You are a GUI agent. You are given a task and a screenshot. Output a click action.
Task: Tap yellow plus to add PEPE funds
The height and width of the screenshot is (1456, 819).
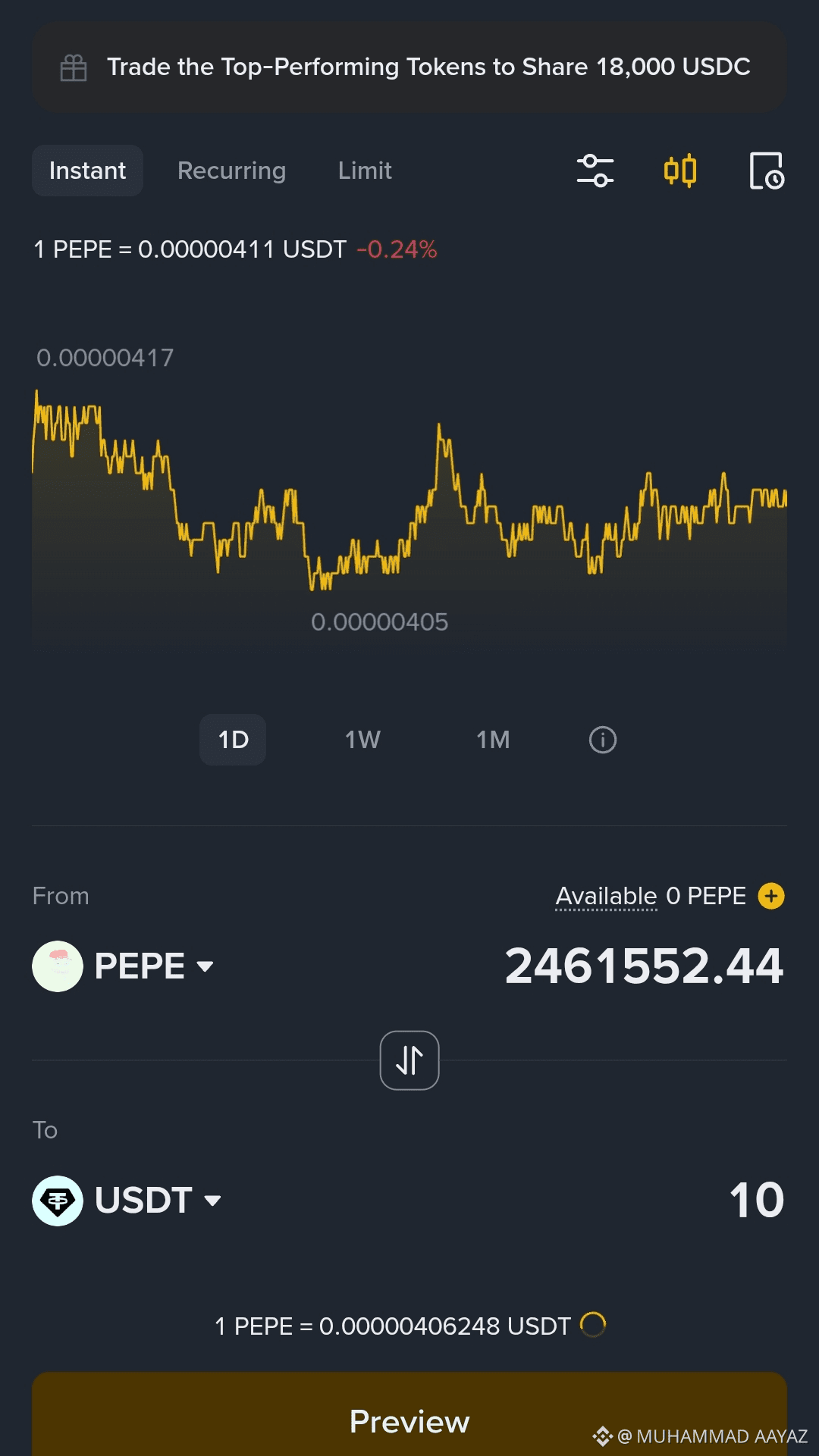pyautogui.click(x=771, y=896)
